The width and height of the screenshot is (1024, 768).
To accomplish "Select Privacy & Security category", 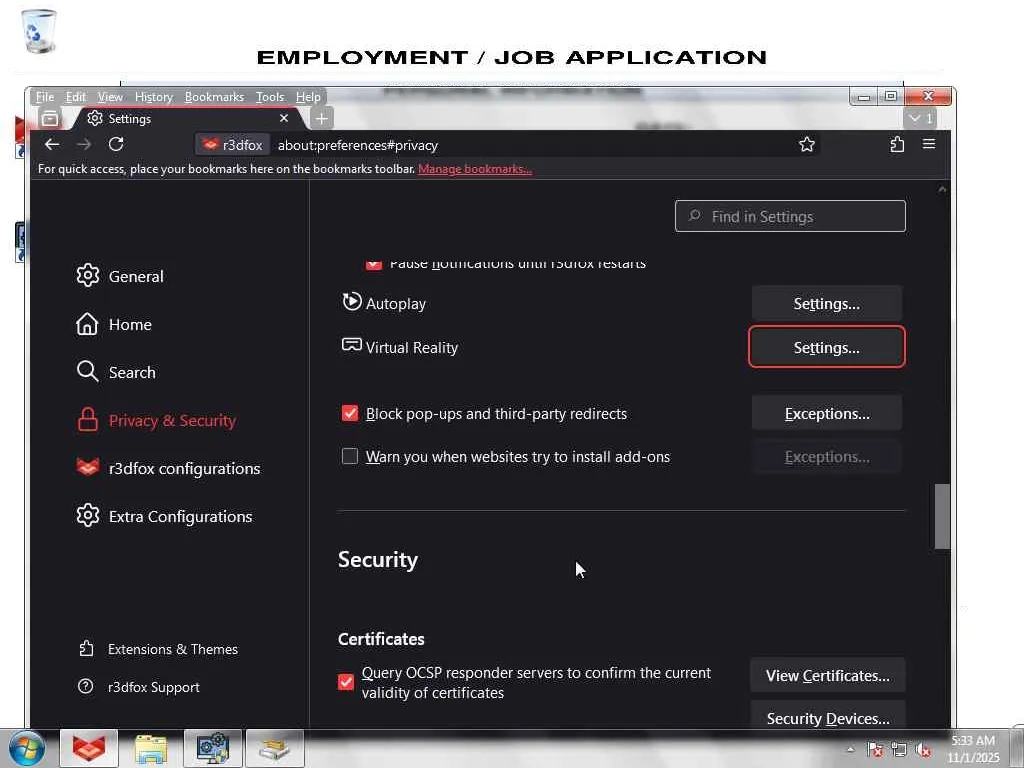I will (x=157, y=421).
